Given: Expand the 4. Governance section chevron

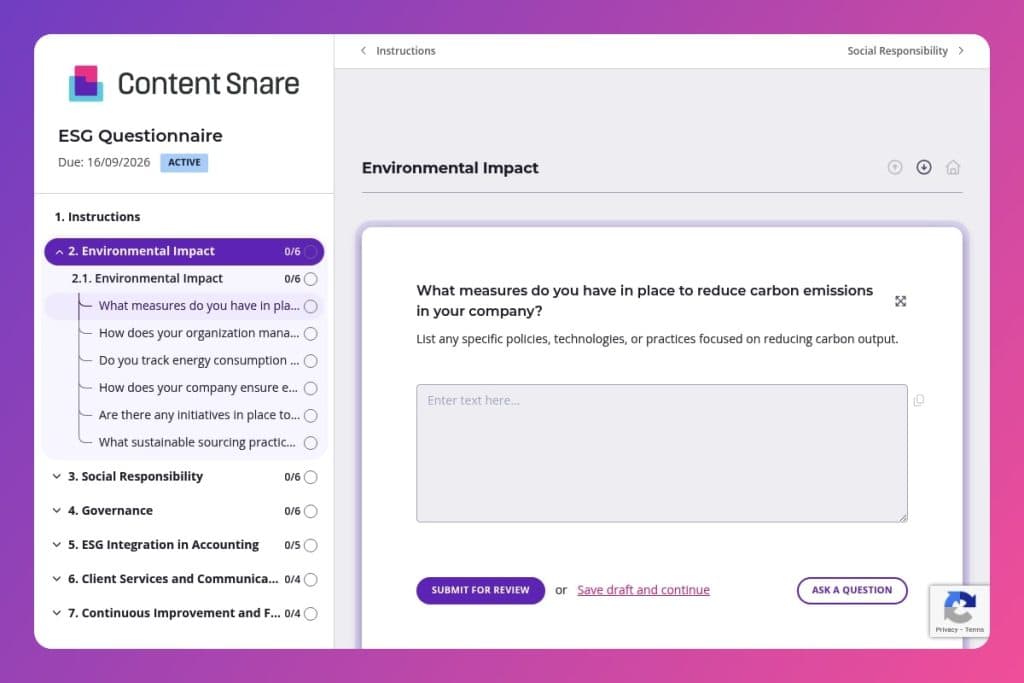Looking at the screenshot, I should pos(57,511).
